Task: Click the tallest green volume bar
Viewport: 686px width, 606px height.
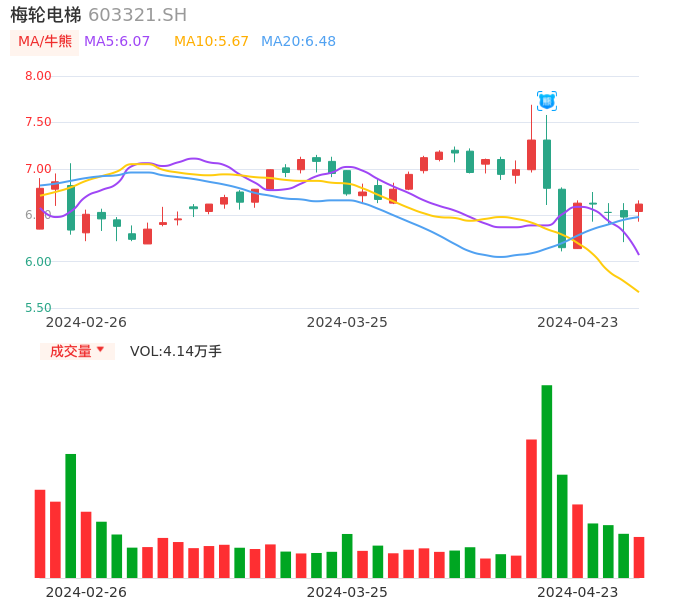Action: pyautogui.click(x=547, y=481)
